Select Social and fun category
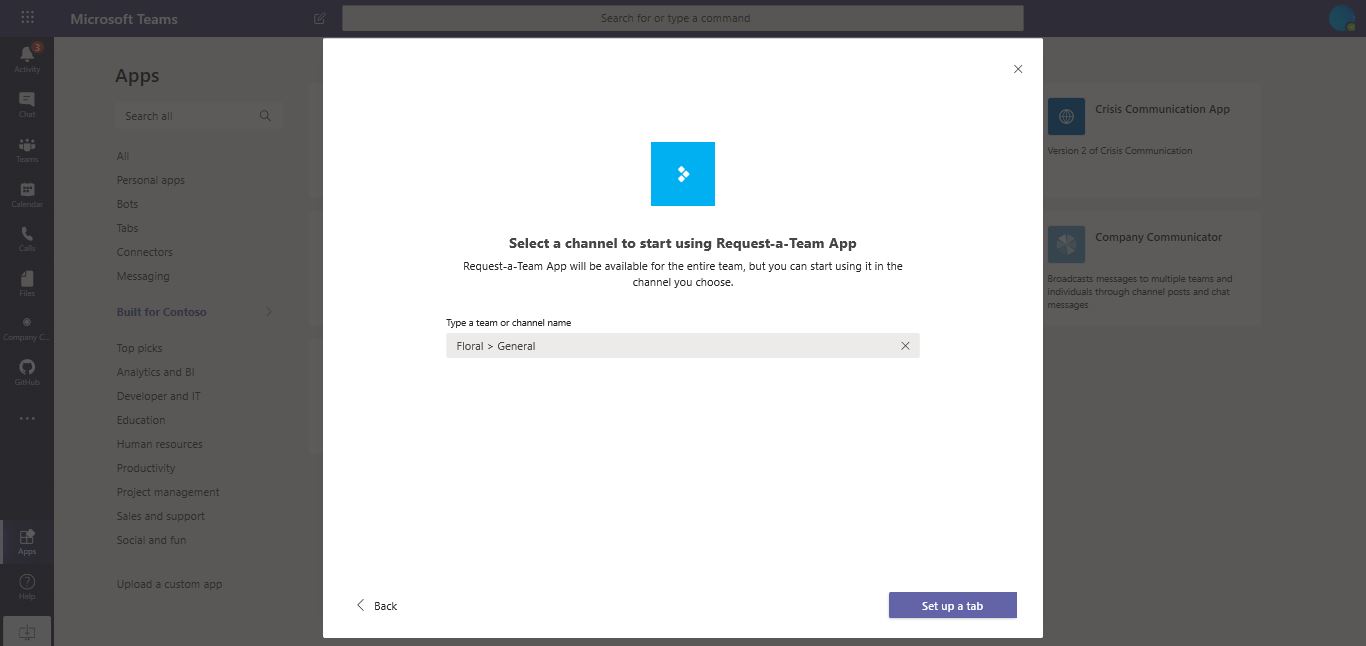The image size is (1366, 646). coord(152,540)
